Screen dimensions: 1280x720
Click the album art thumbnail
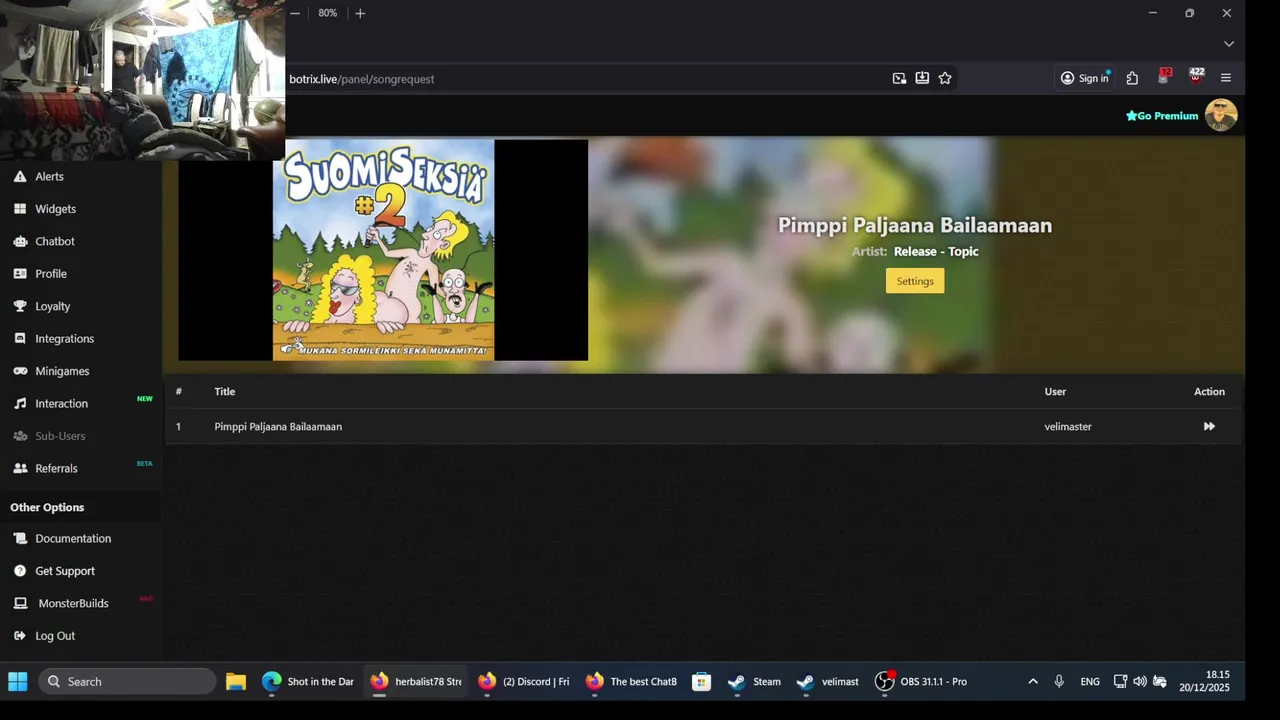[x=383, y=250]
